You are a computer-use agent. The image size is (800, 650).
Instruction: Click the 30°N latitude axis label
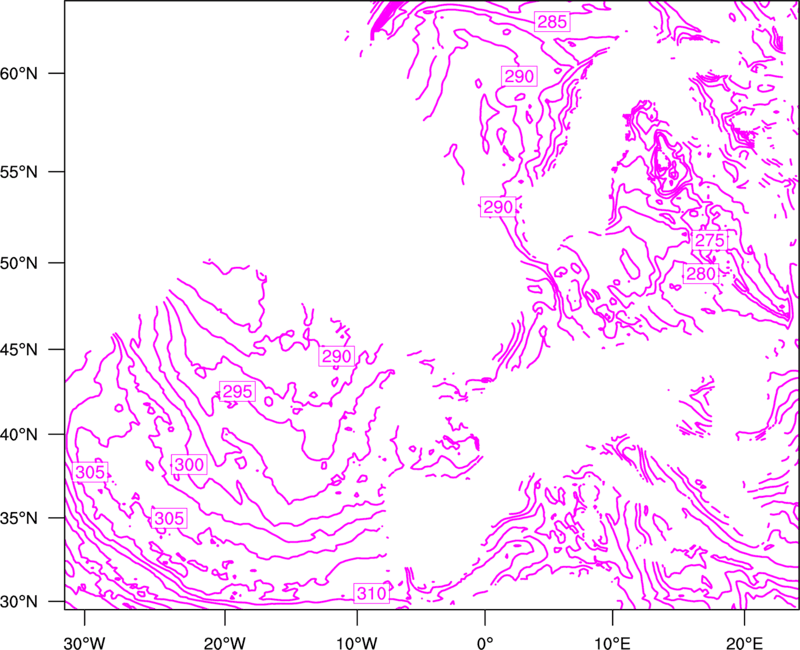point(19,602)
